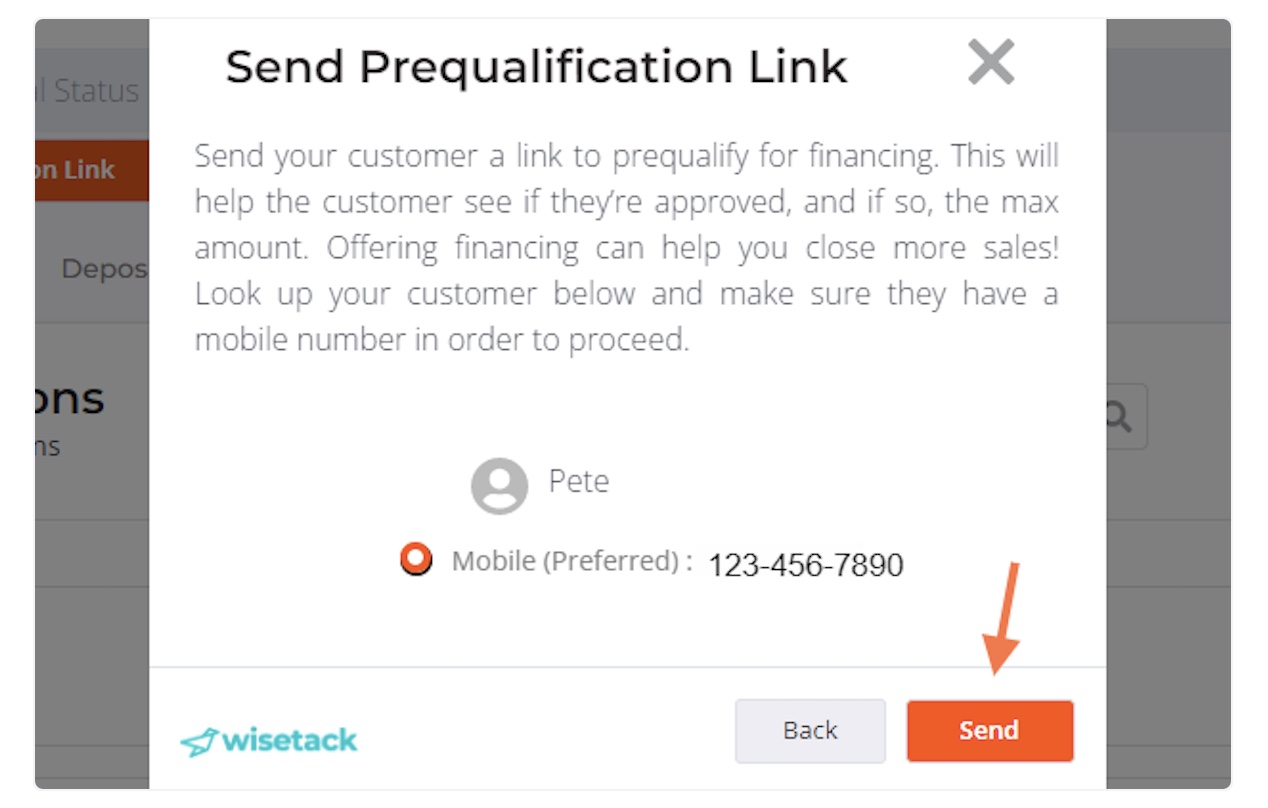Click the small gray subtitle under heading

click(48, 447)
